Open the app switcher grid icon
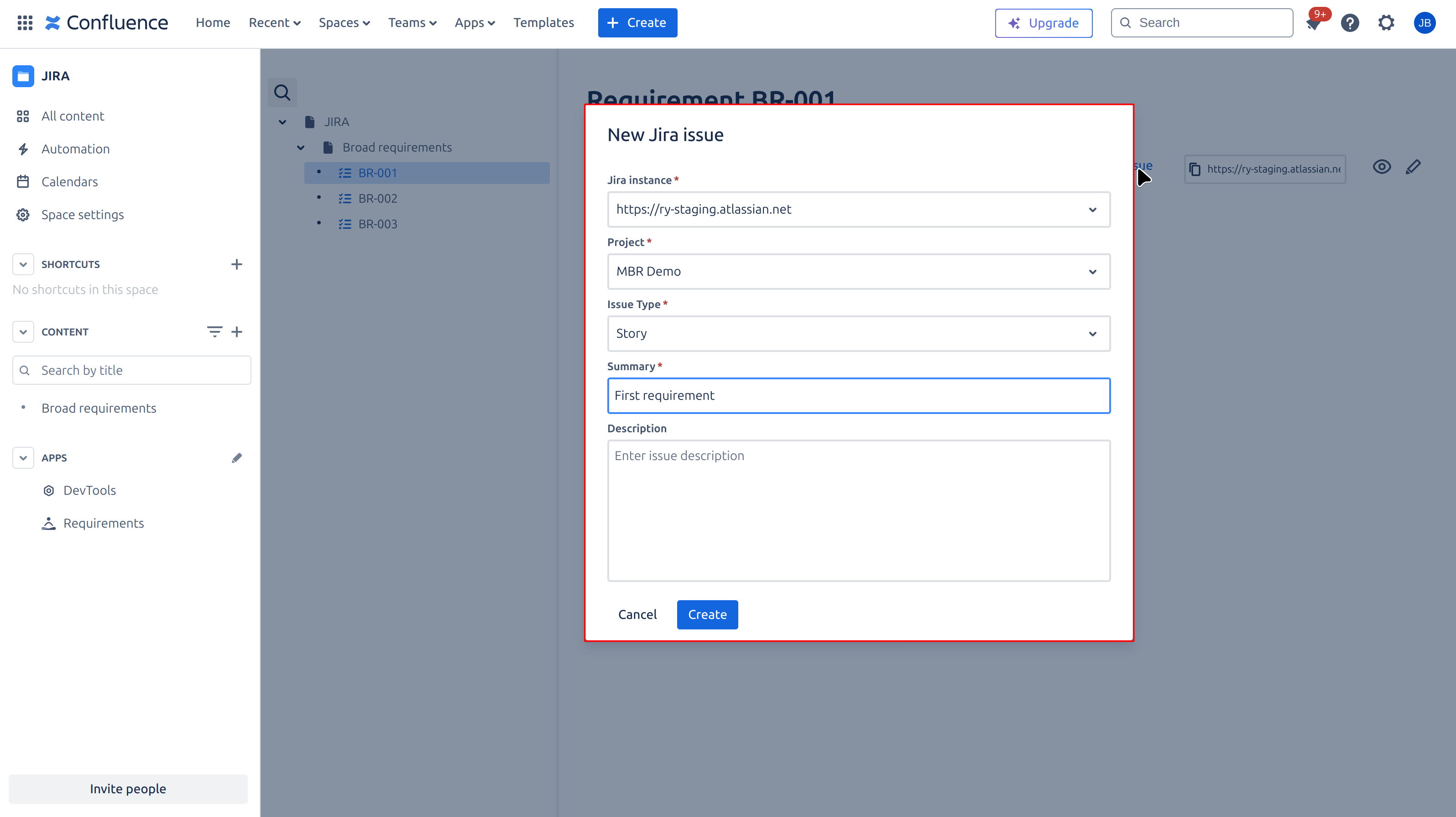The width and height of the screenshot is (1456, 817). (x=25, y=23)
